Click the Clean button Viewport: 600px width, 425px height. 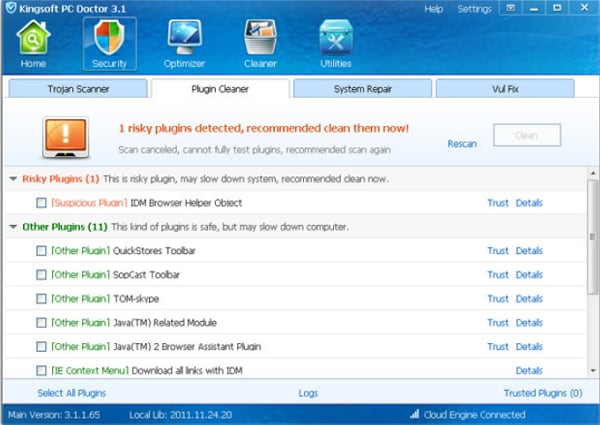coord(527,135)
